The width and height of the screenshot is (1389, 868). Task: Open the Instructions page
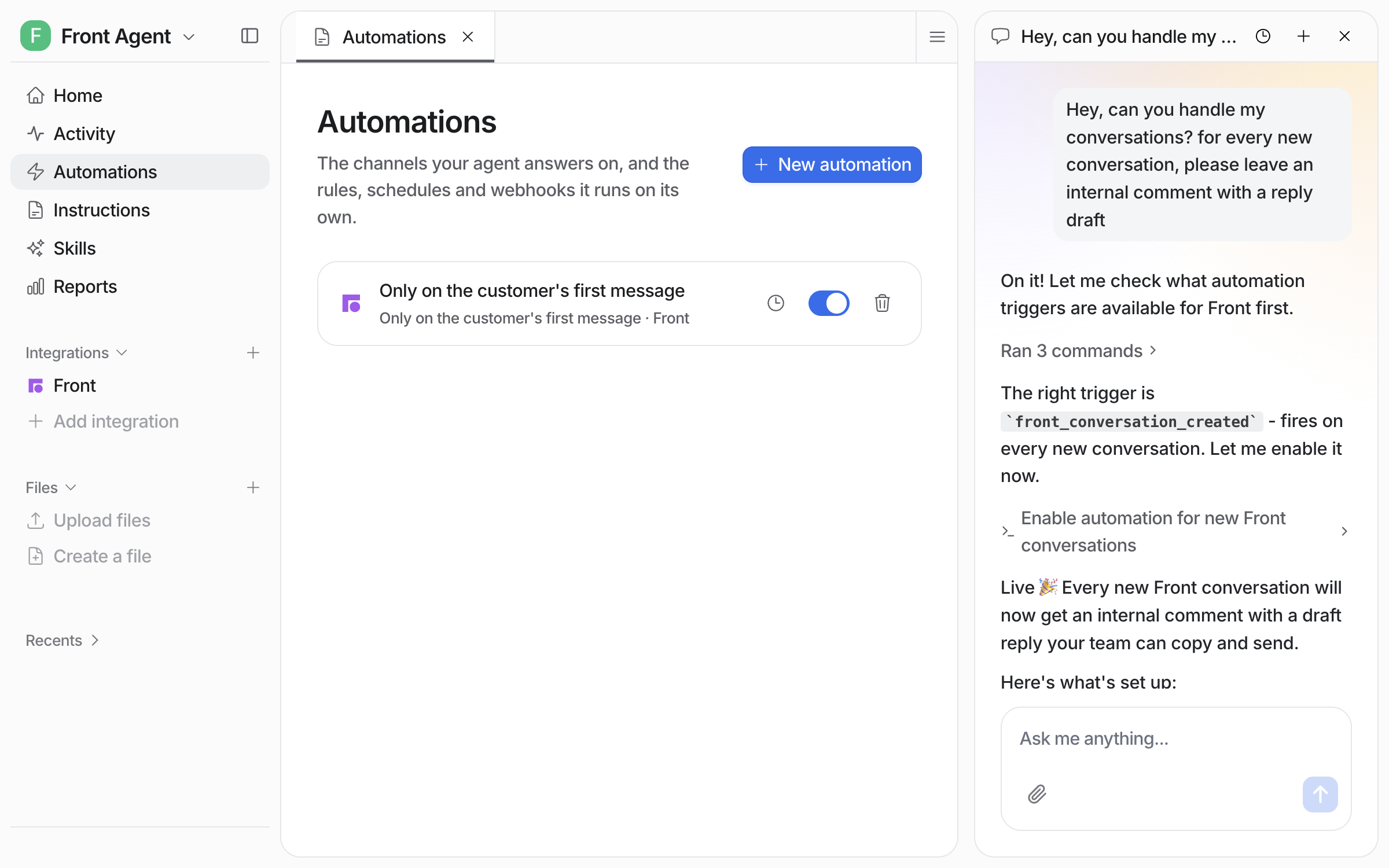click(x=140, y=210)
